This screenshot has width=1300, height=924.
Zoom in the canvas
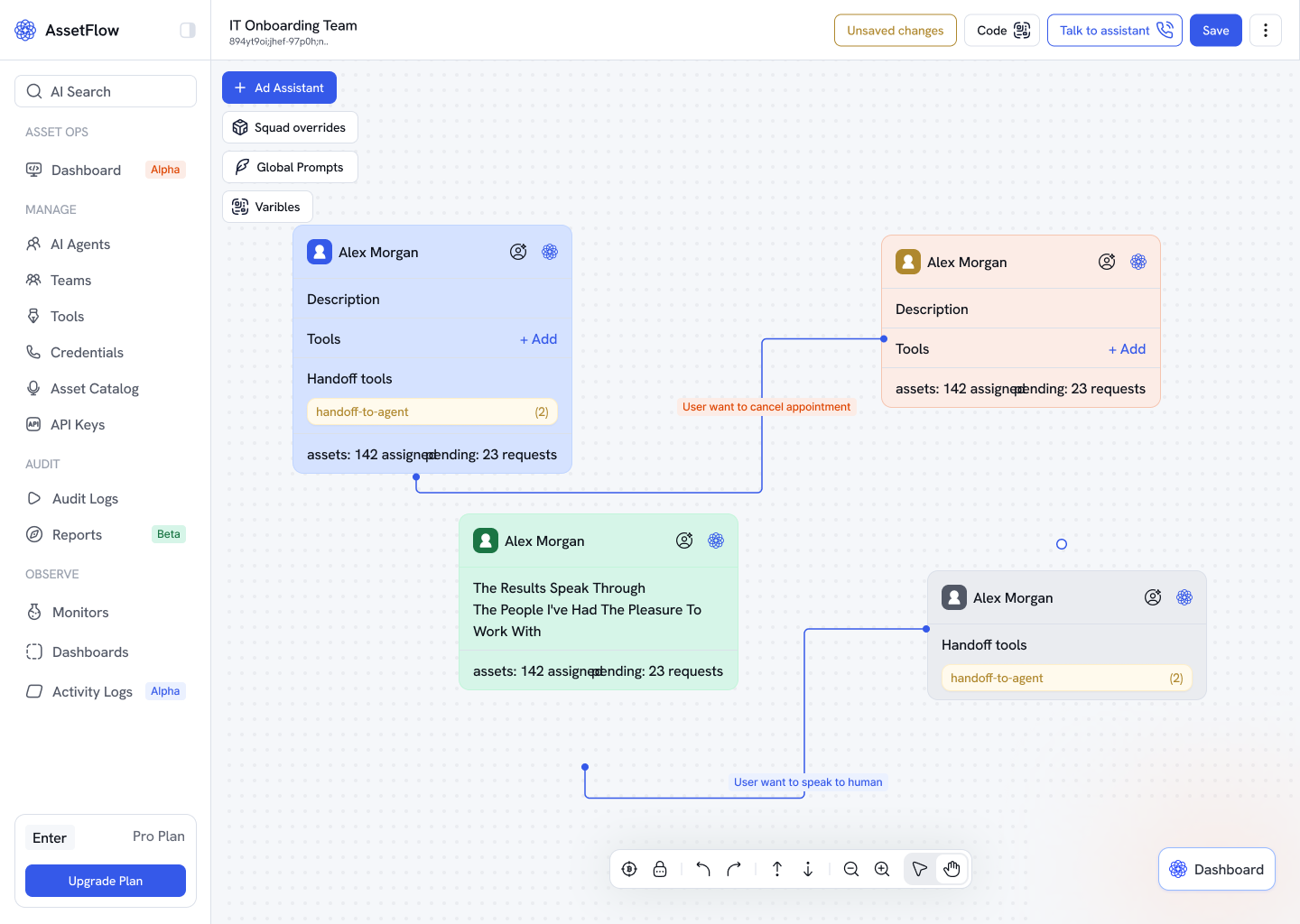882,869
